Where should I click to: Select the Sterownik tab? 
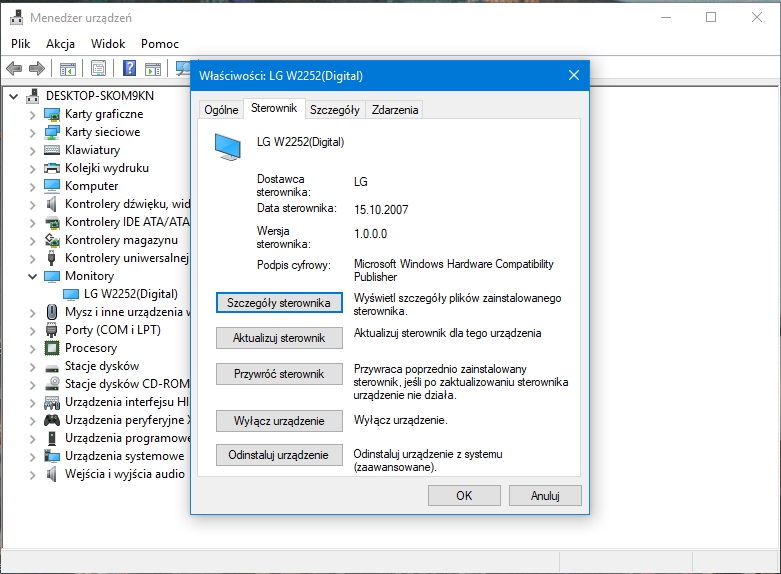(274, 108)
